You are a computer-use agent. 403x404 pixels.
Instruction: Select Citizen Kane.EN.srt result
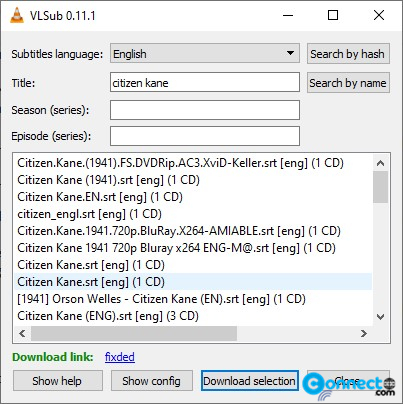coord(193,197)
